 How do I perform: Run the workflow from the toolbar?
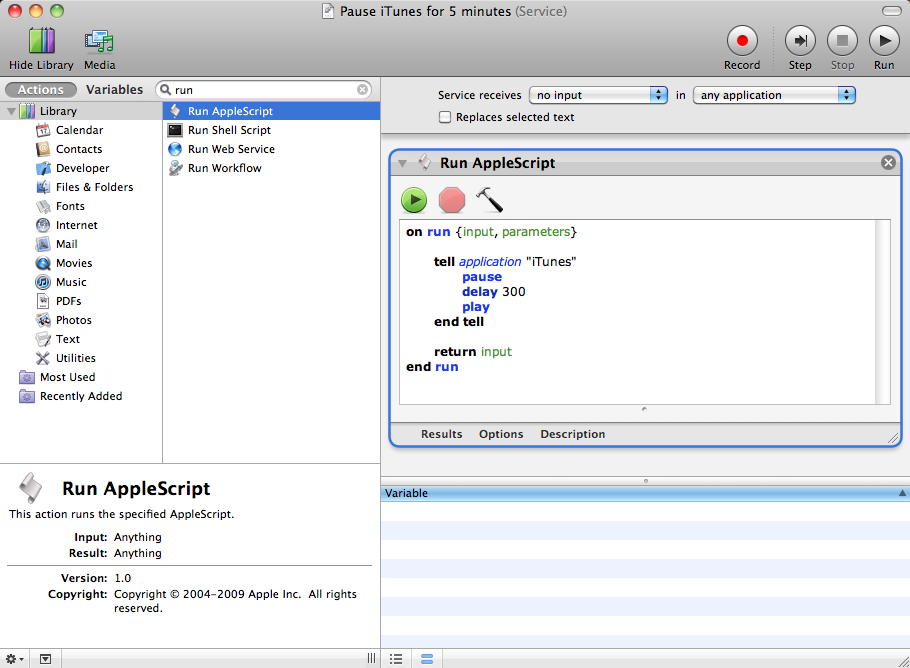pos(883,42)
